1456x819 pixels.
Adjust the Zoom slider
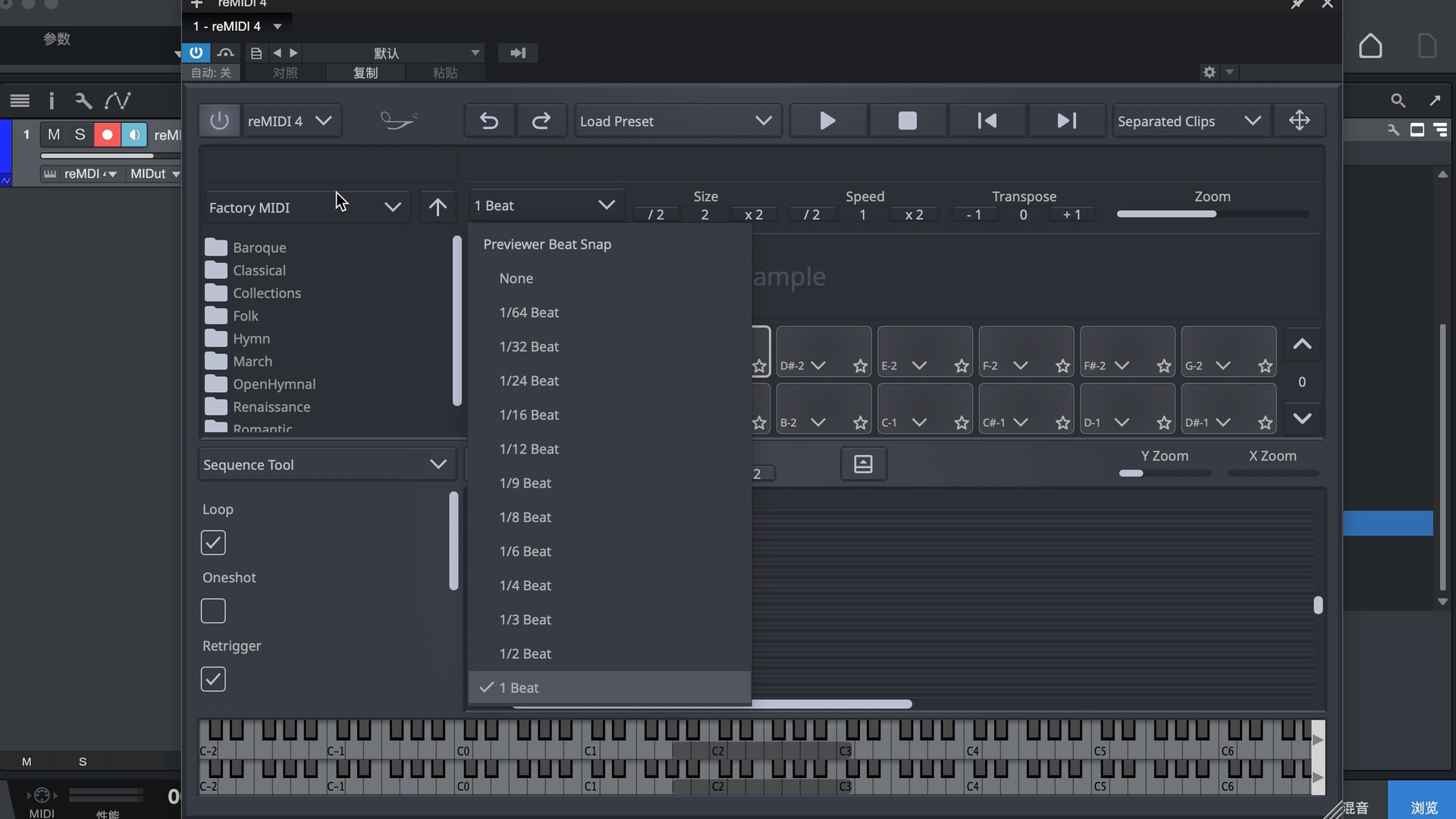1213,215
